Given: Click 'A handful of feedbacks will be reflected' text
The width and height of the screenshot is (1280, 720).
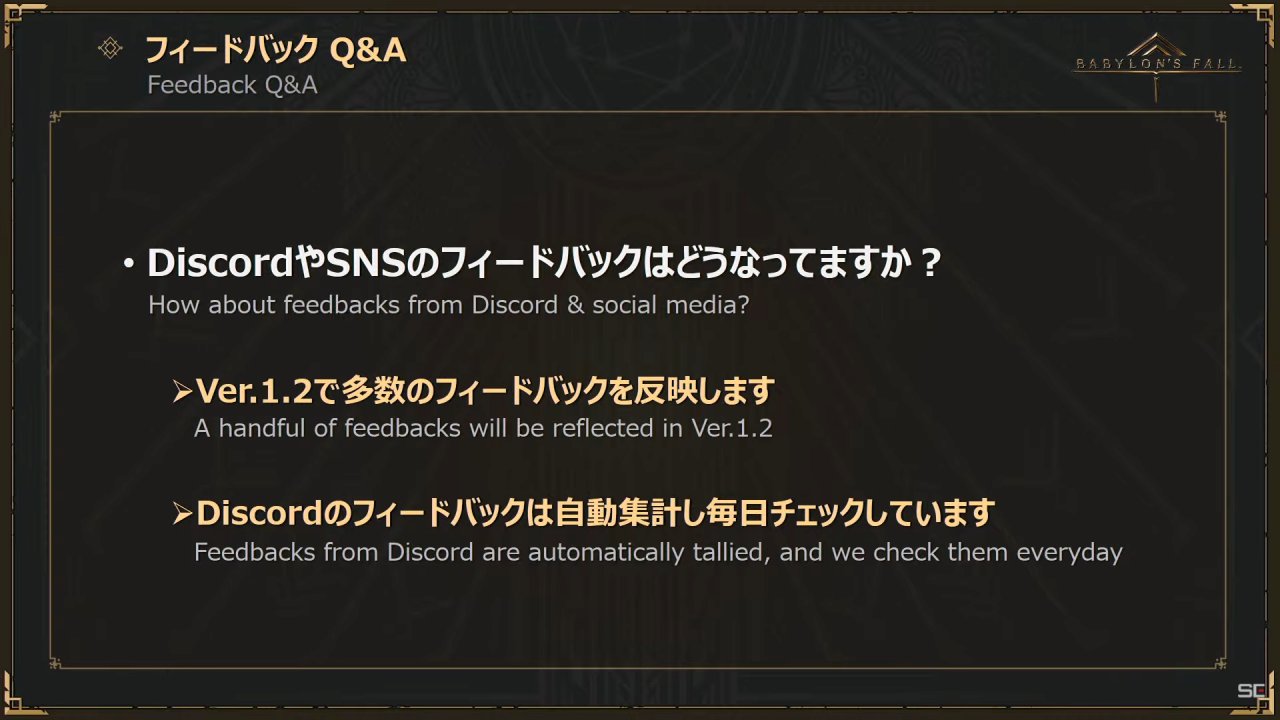Looking at the screenshot, I should 483,428.
